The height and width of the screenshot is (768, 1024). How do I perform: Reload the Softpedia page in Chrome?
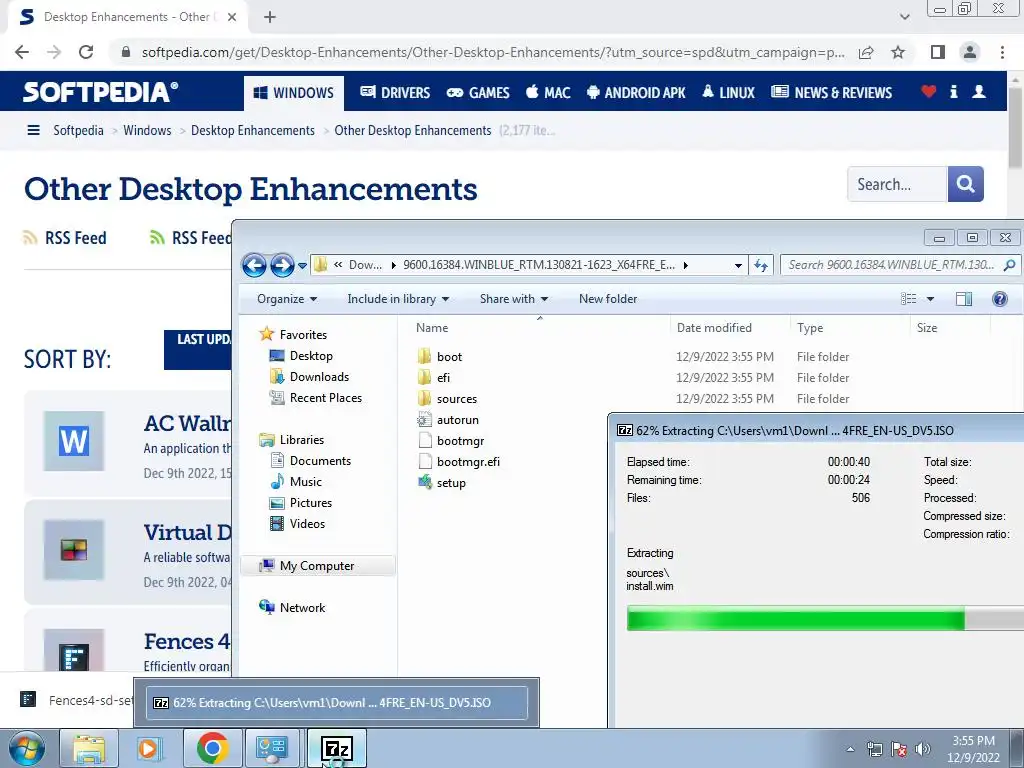click(86, 52)
